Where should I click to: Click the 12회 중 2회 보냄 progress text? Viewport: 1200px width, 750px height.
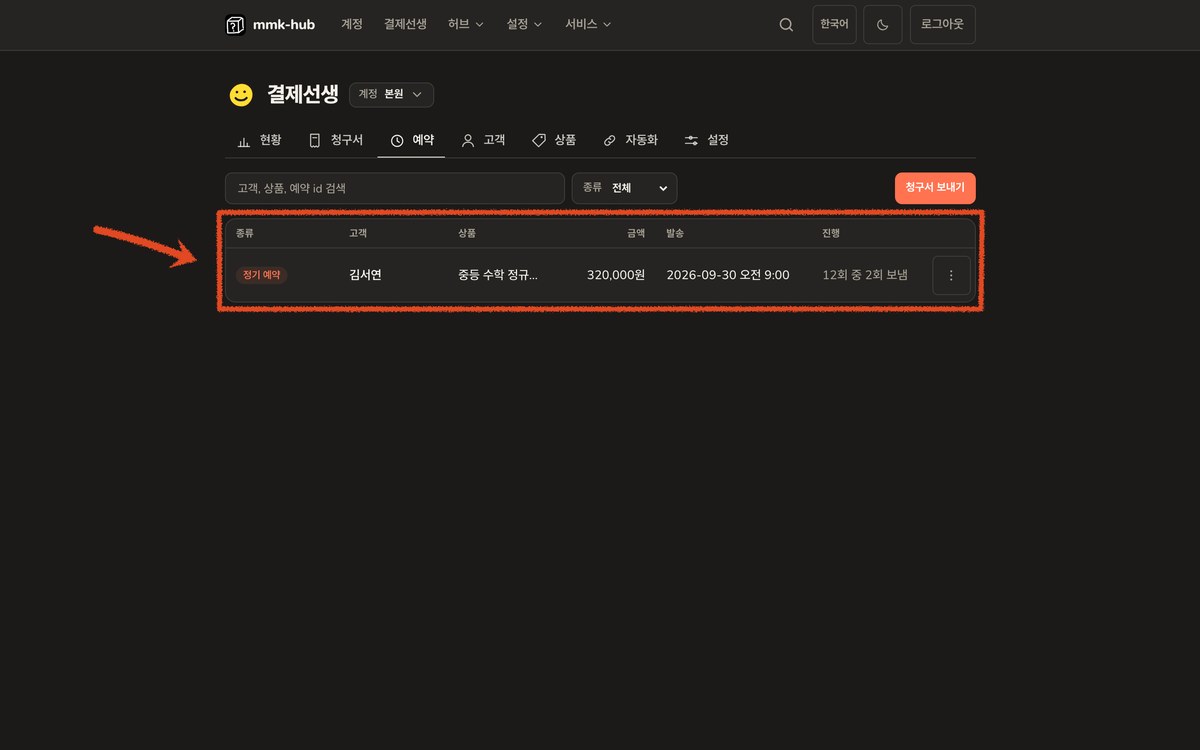point(865,275)
